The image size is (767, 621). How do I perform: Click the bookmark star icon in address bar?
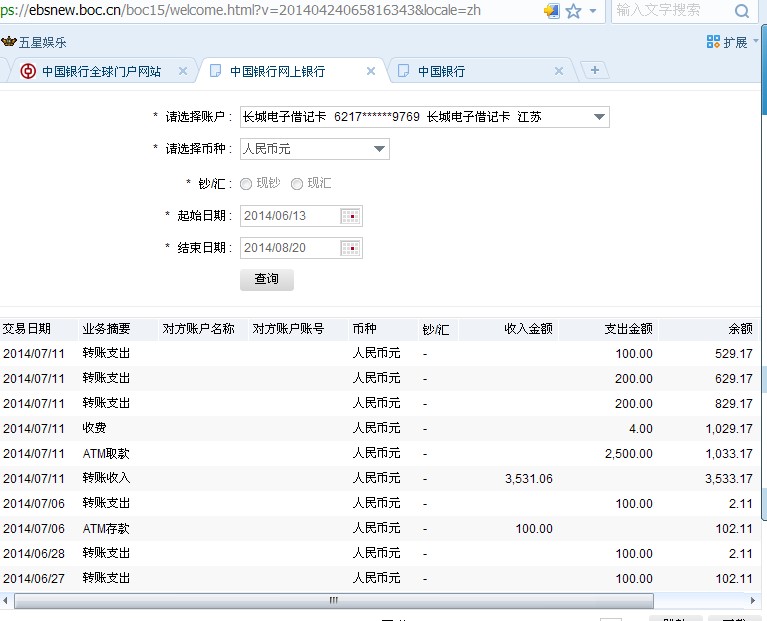click(573, 11)
